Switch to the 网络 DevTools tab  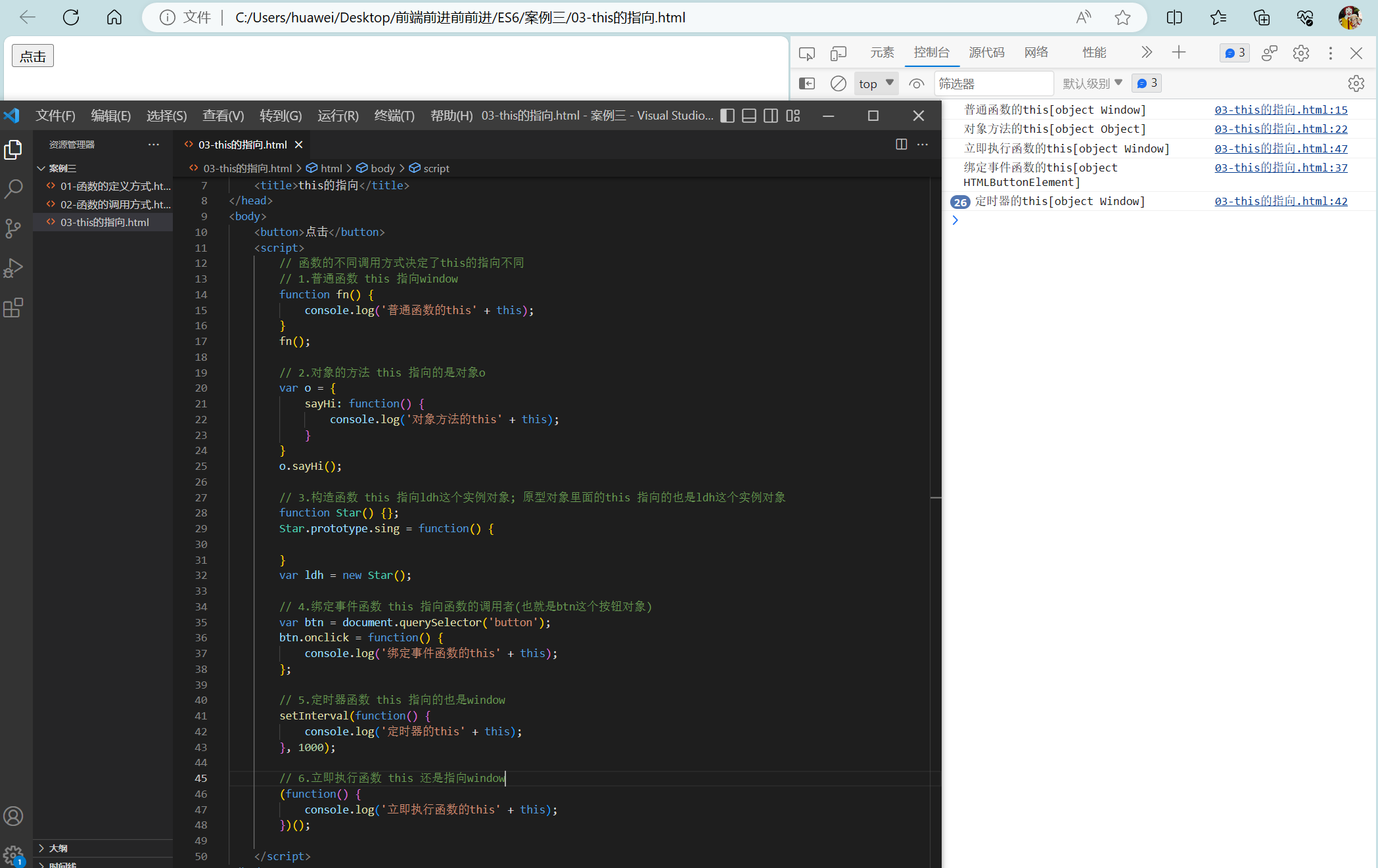coord(1036,53)
